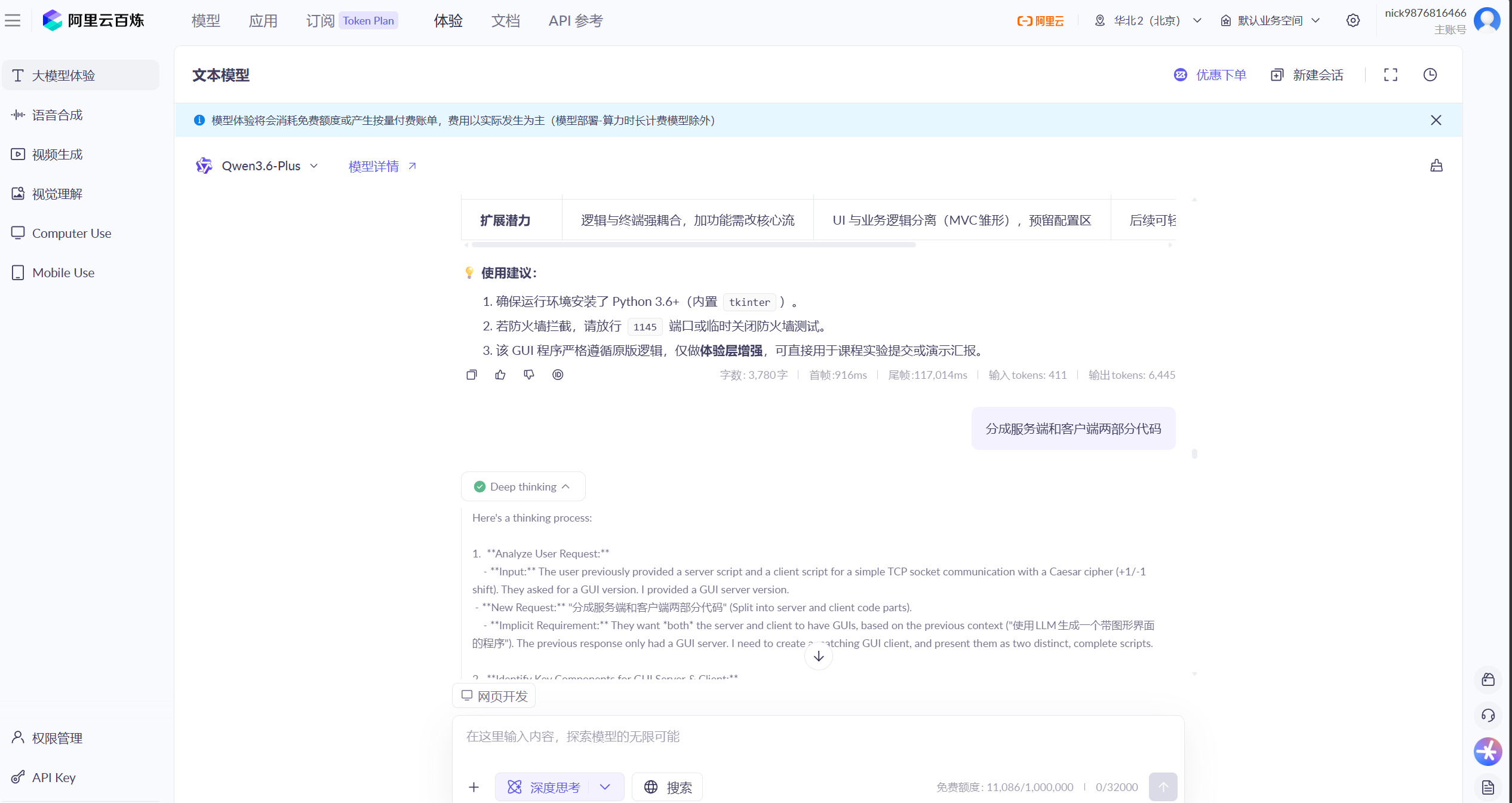This screenshot has width=1512, height=803.
Task: Click the 新建会话 new conversation button
Action: pos(1308,75)
